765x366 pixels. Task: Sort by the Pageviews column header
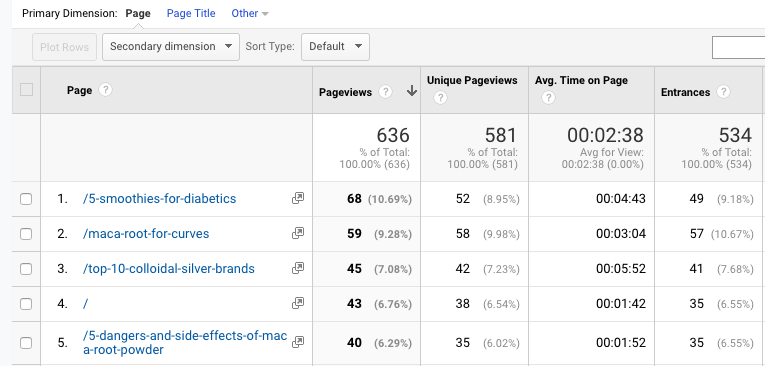pyautogui.click(x=345, y=92)
